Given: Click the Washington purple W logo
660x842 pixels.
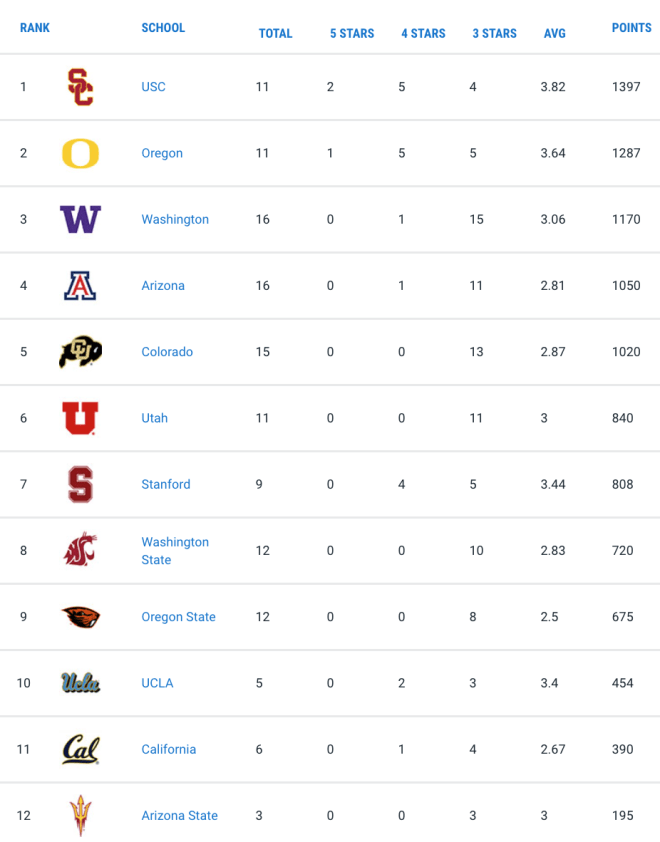Looking at the screenshot, I should click(81, 219).
